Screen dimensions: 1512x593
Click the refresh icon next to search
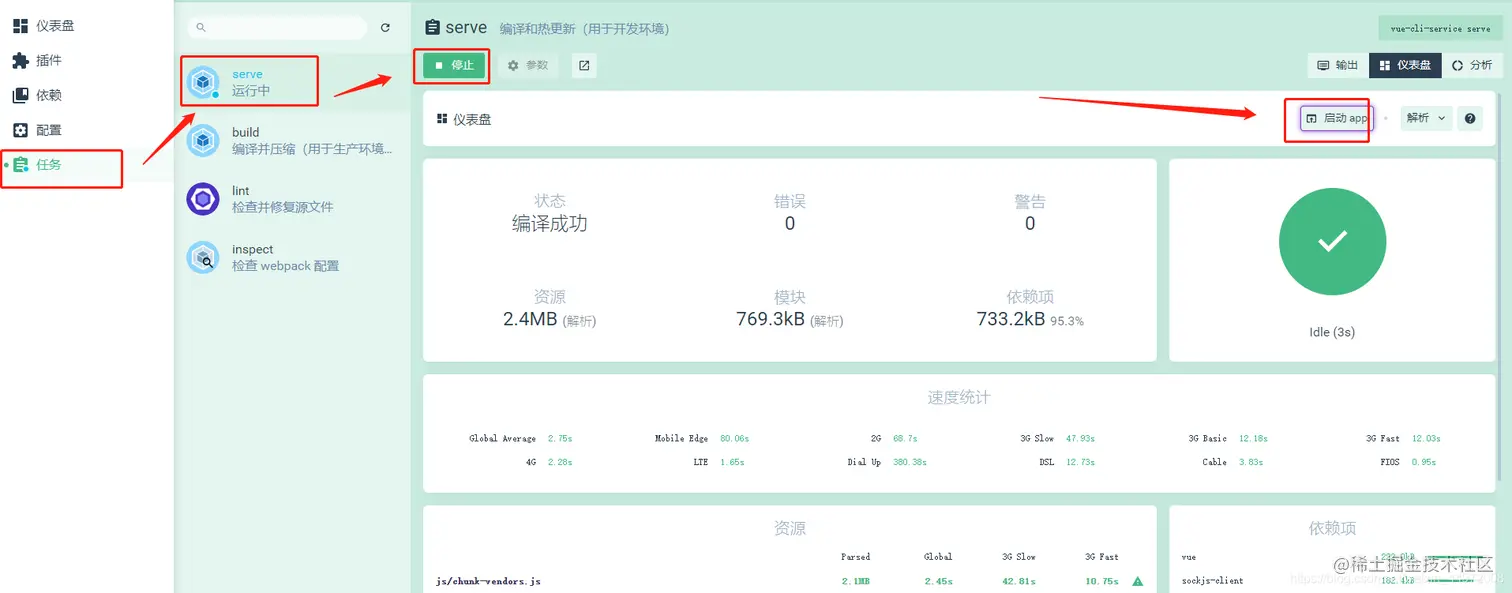pyautogui.click(x=386, y=28)
